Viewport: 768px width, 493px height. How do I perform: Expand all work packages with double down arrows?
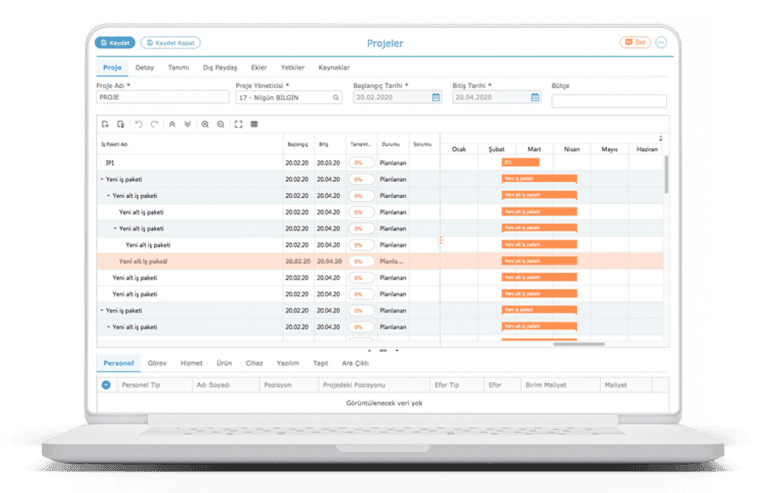(187, 124)
